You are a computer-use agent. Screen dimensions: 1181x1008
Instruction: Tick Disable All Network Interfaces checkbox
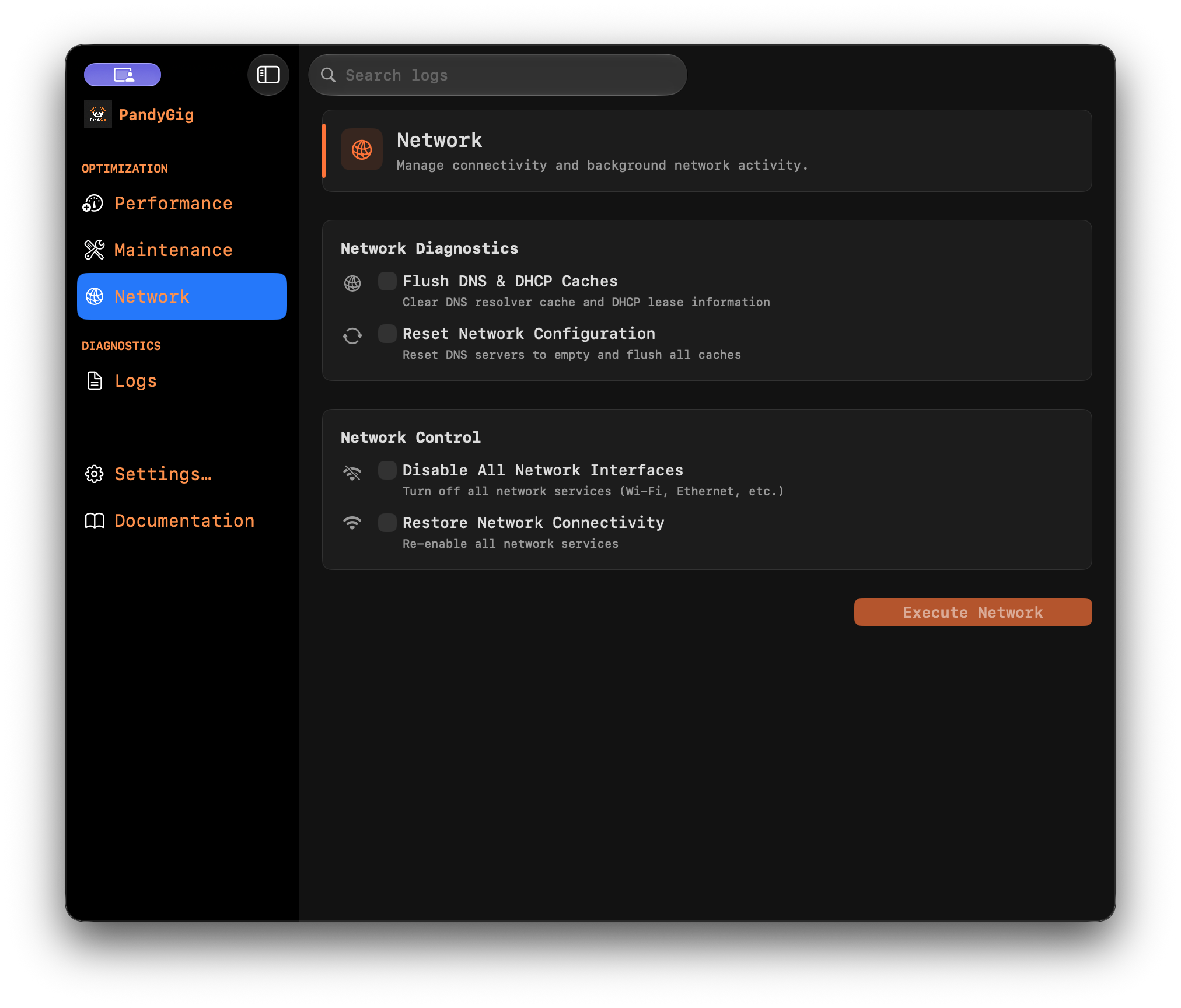click(387, 470)
